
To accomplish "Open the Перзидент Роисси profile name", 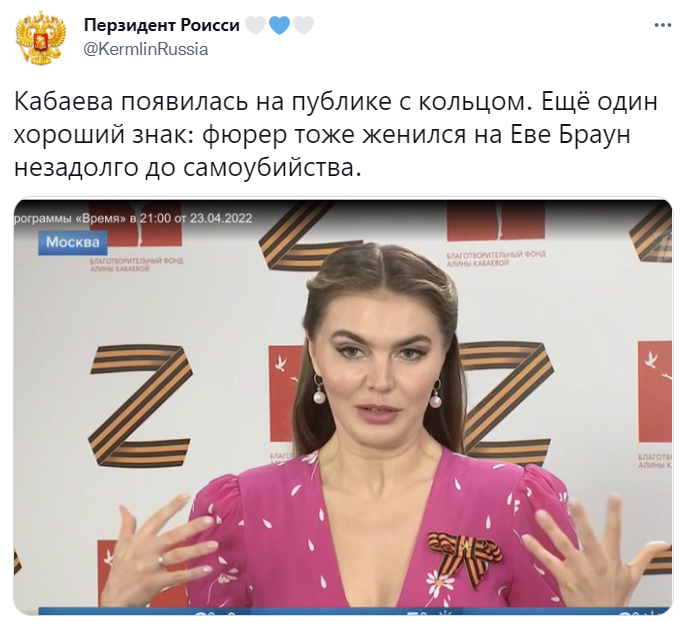I will coord(162,25).
